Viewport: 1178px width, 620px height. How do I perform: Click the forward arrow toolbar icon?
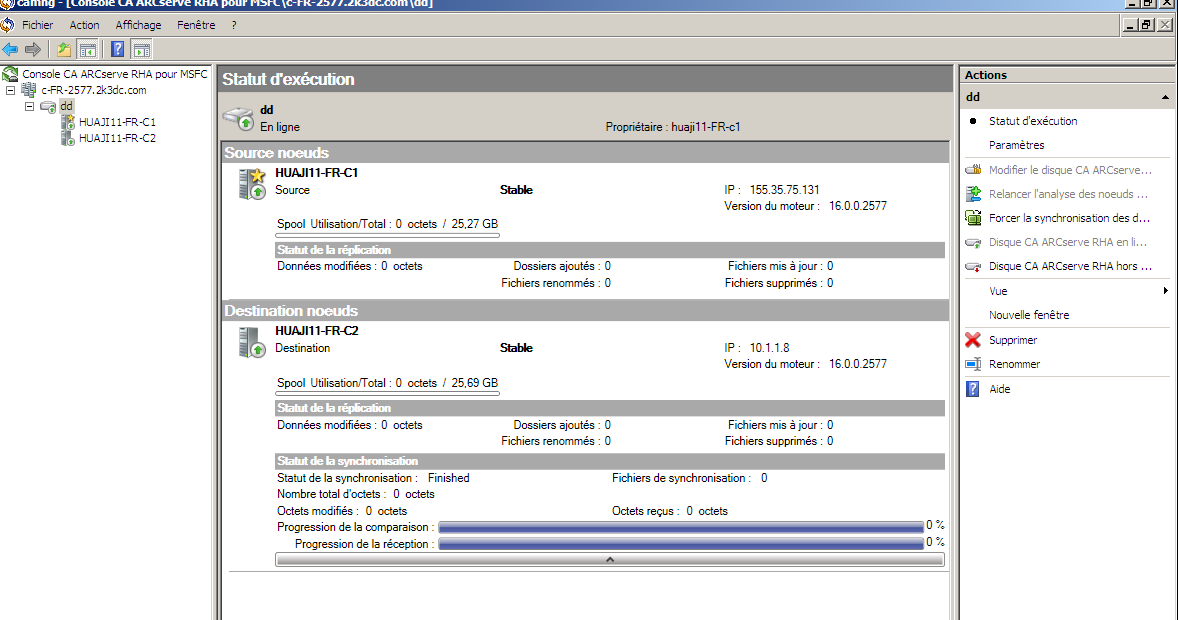[32, 50]
